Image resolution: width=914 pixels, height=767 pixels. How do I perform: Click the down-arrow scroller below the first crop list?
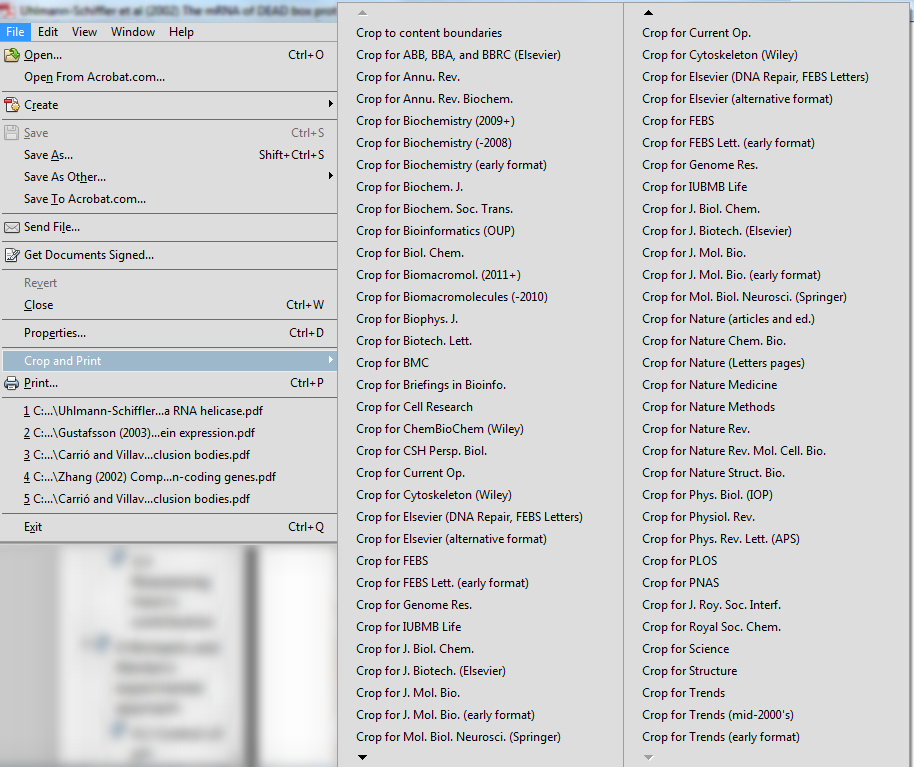click(x=363, y=757)
